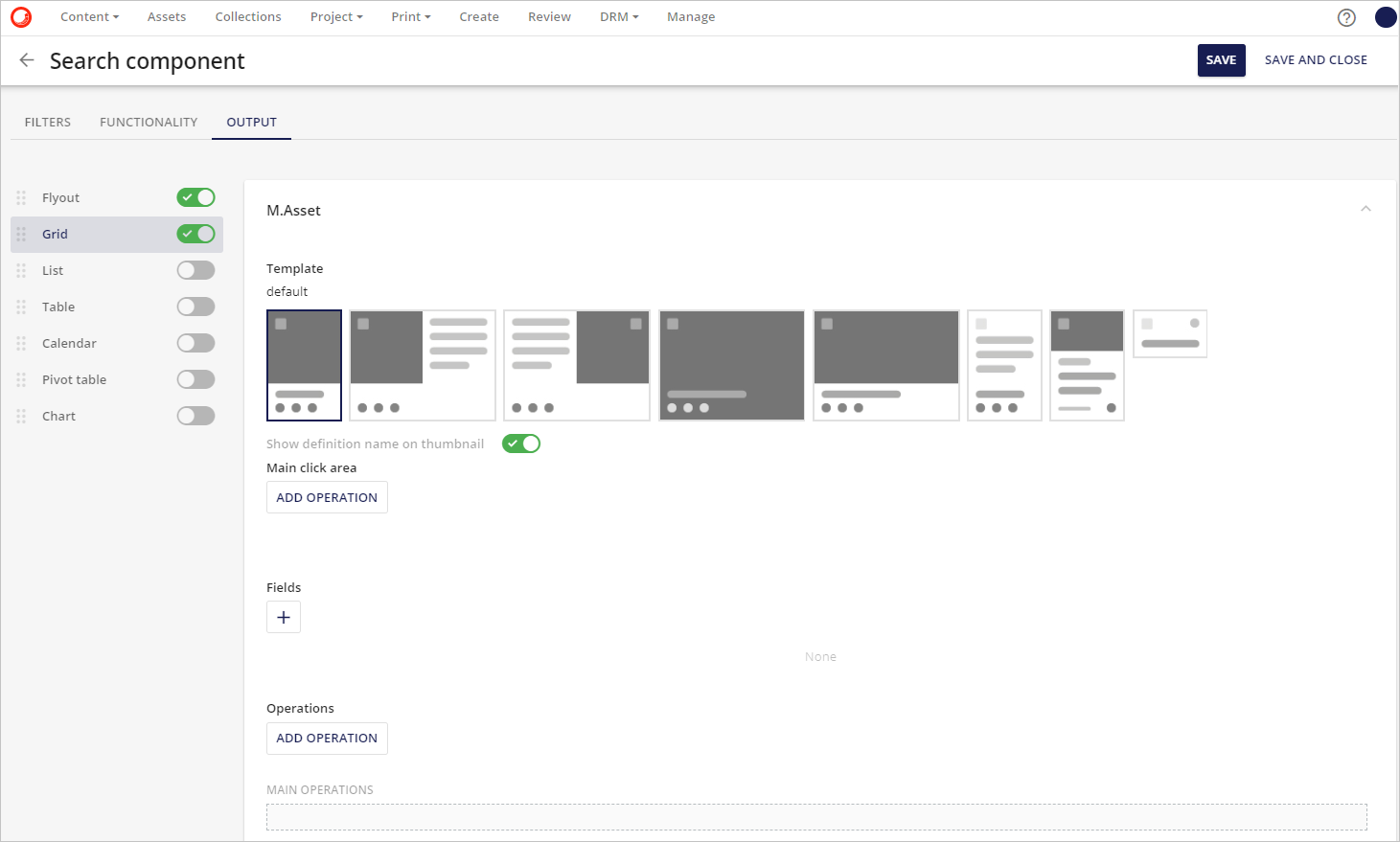1400x842 pixels.
Task: Click the drag handle next to Chart
Action: point(20,416)
